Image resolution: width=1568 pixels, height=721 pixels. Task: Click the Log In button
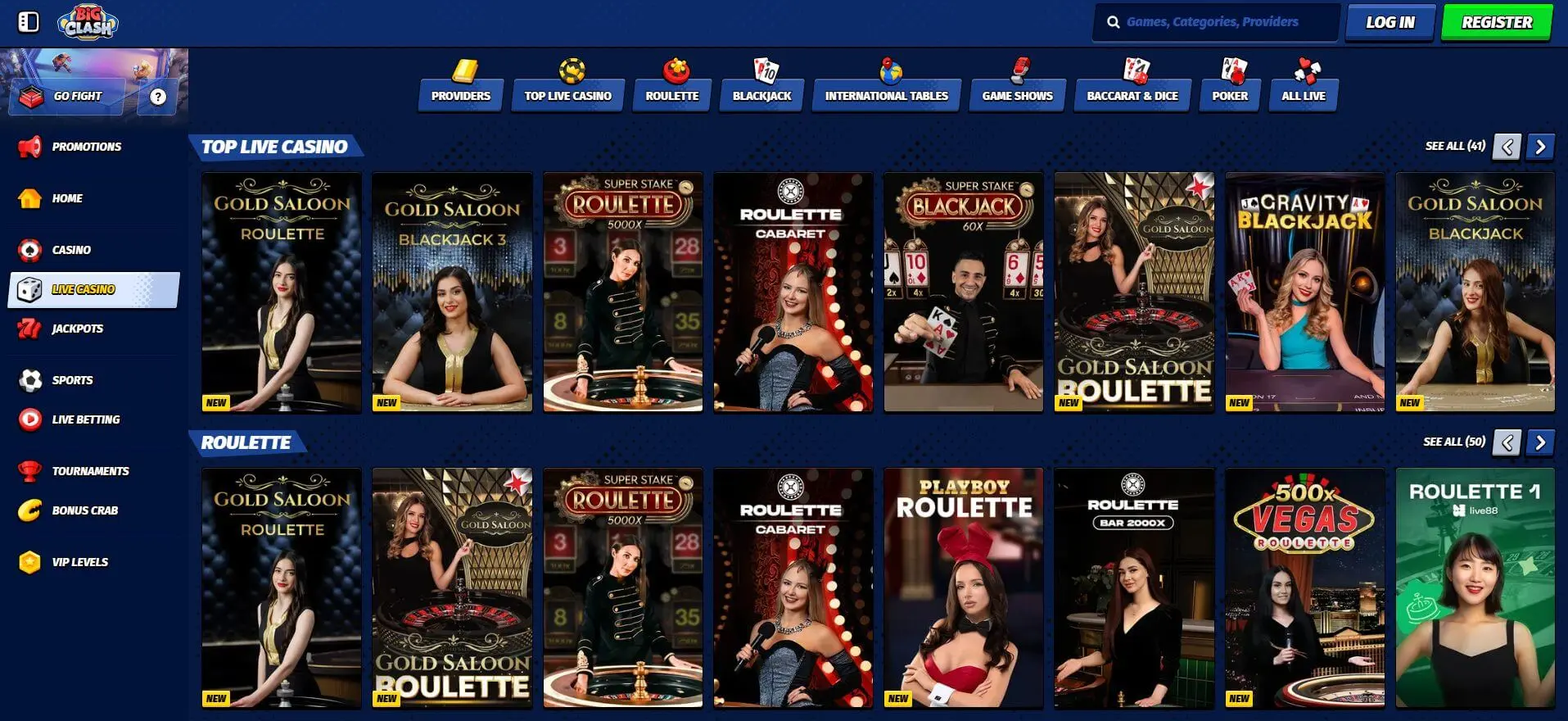1390,23
